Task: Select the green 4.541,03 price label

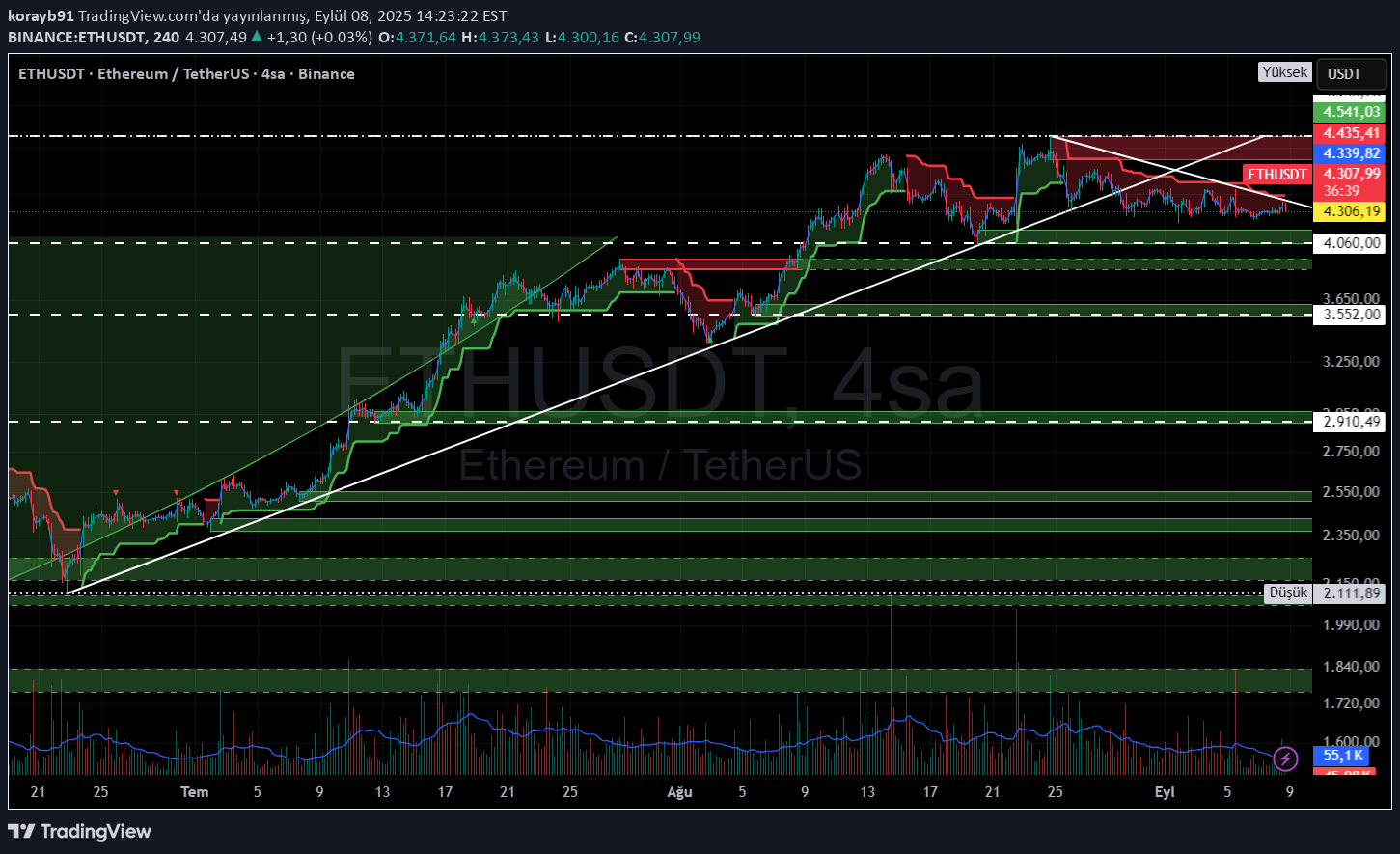Action: click(1349, 113)
